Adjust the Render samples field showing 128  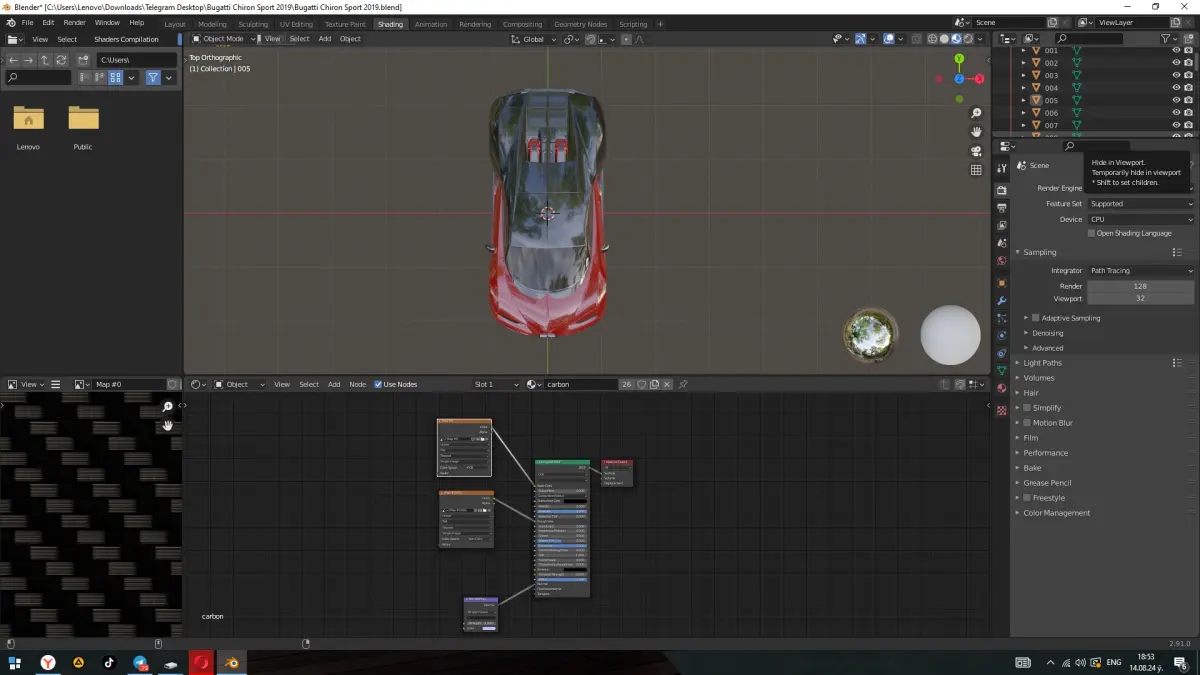coord(1140,286)
